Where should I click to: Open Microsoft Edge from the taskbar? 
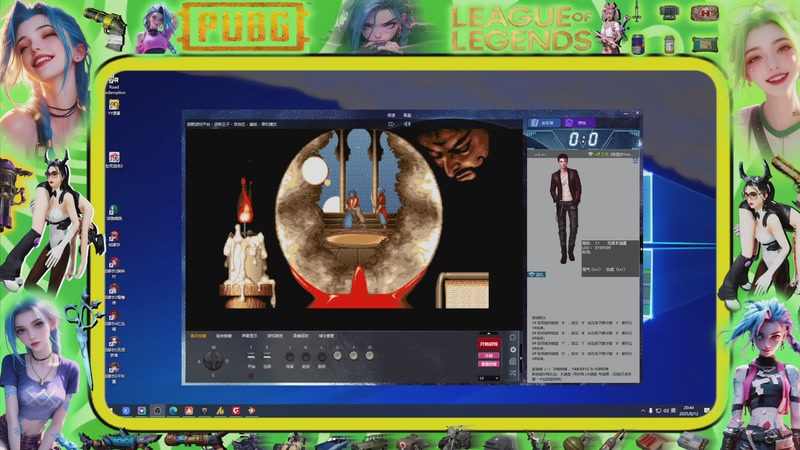(173, 411)
